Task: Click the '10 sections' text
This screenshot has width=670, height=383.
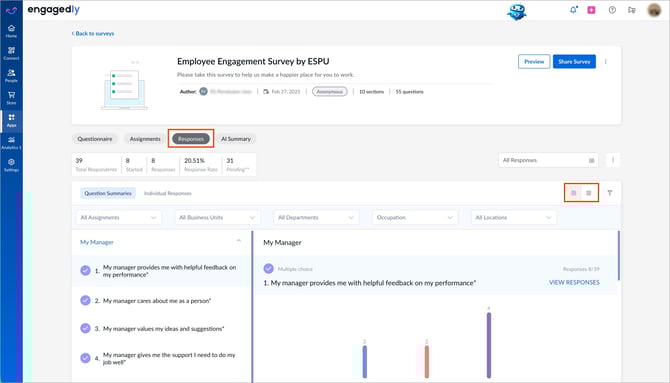Action: 371,92
